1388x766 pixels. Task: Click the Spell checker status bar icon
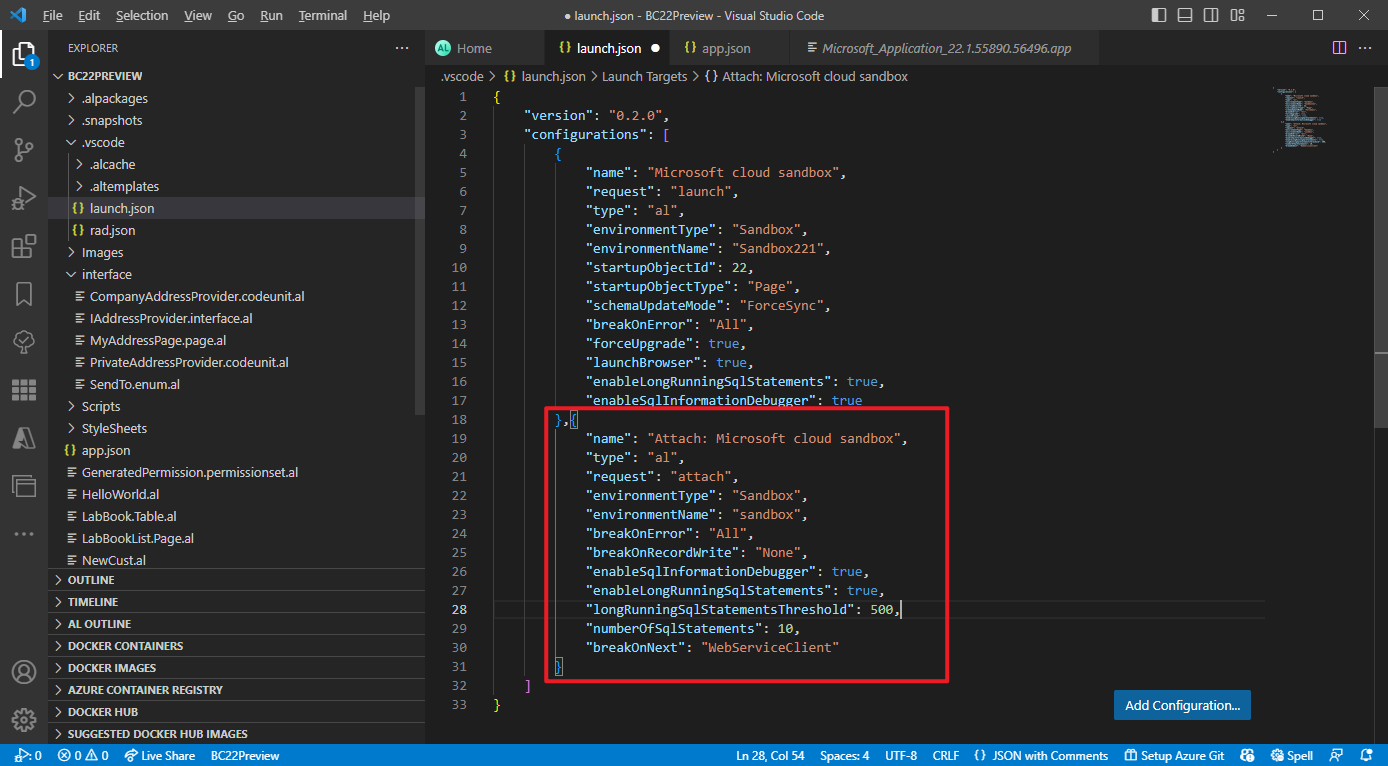pos(1291,755)
